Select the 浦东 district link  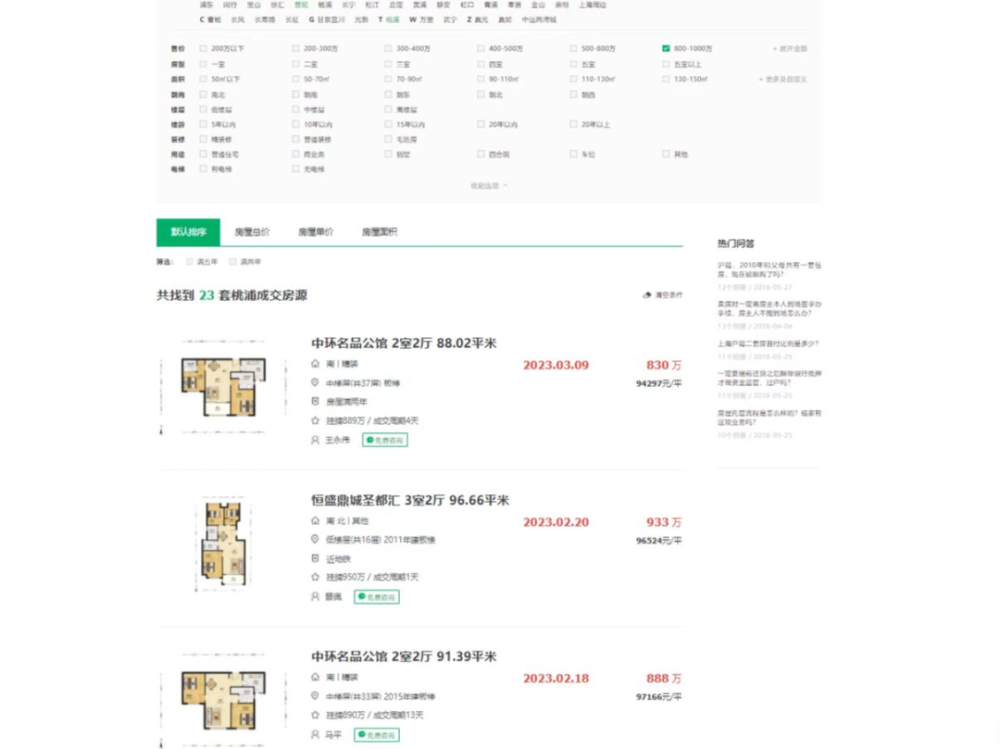207,5
